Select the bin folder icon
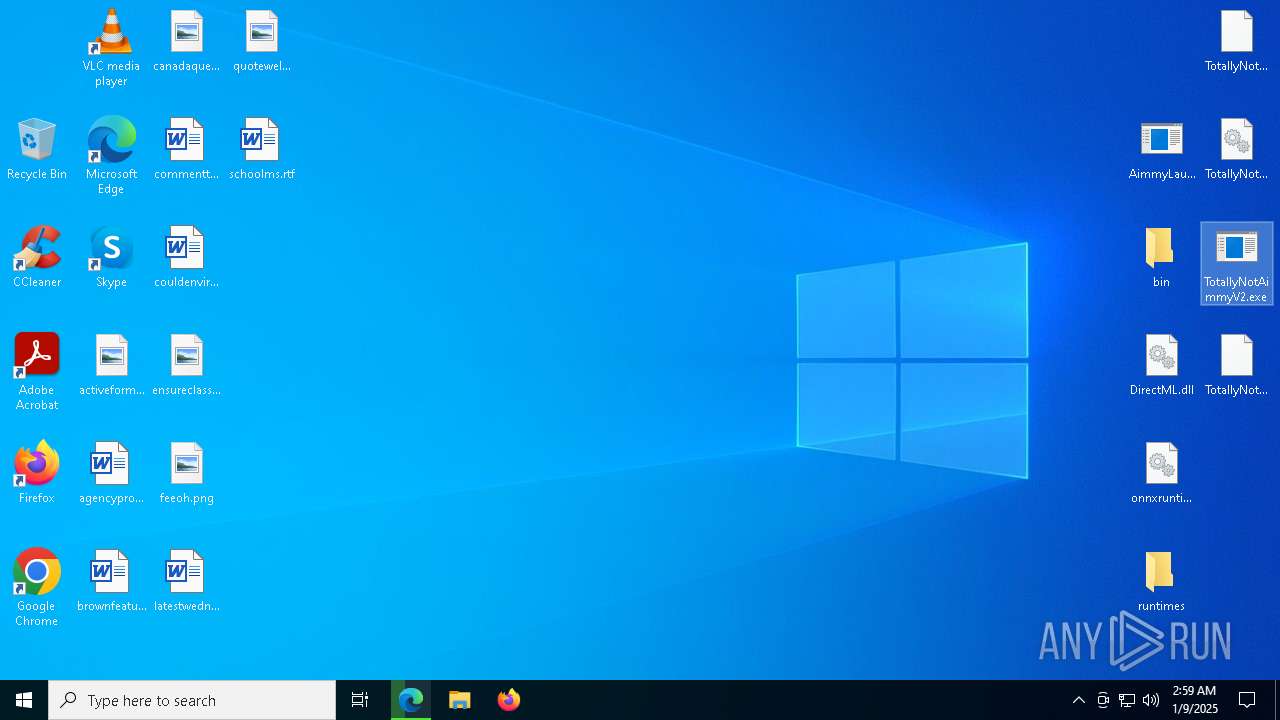The image size is (1280, 720). [1161, 257]
